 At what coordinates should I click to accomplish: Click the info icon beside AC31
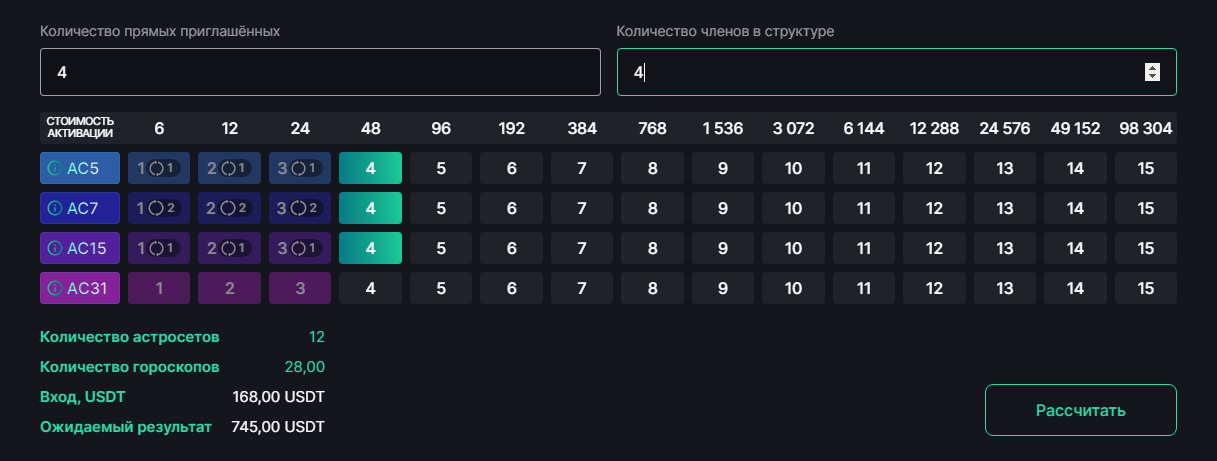54,289
